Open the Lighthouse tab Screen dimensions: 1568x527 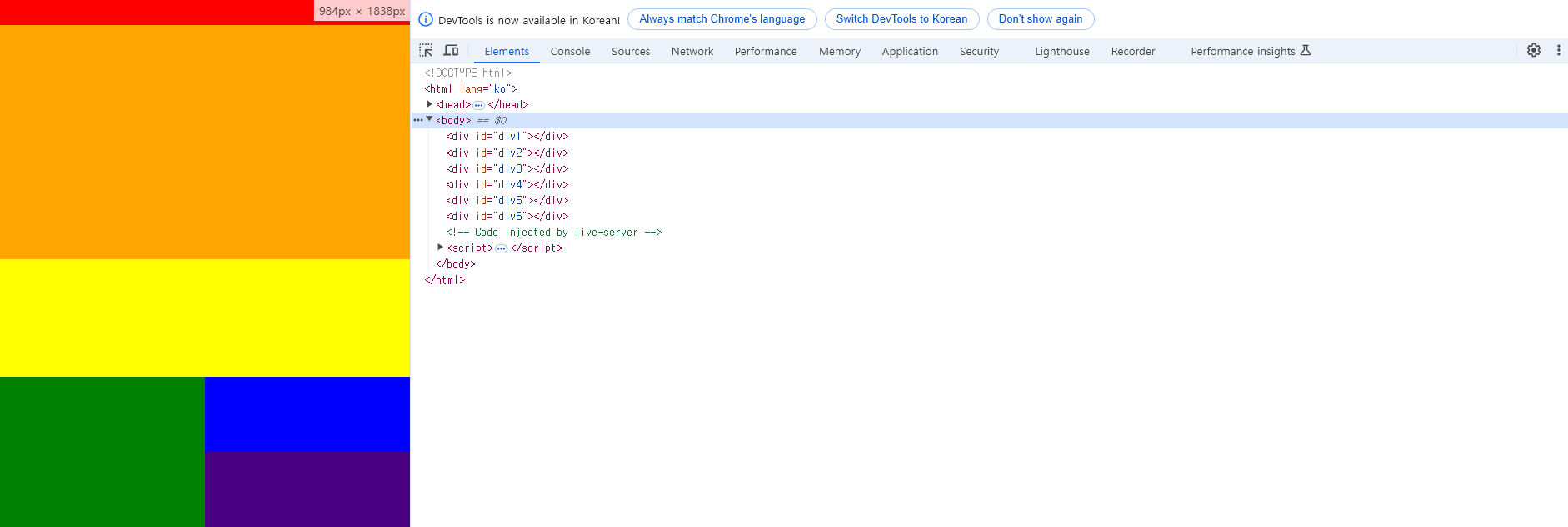coord(1062,51)
